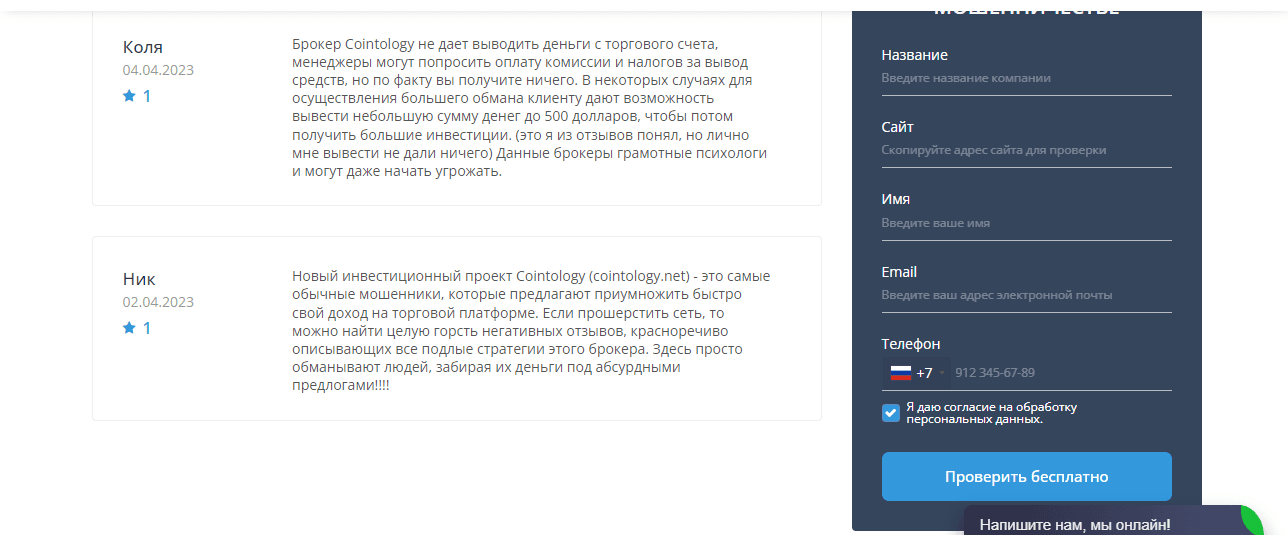Click the review date 04.04.2023

click(x=158, y=70)
